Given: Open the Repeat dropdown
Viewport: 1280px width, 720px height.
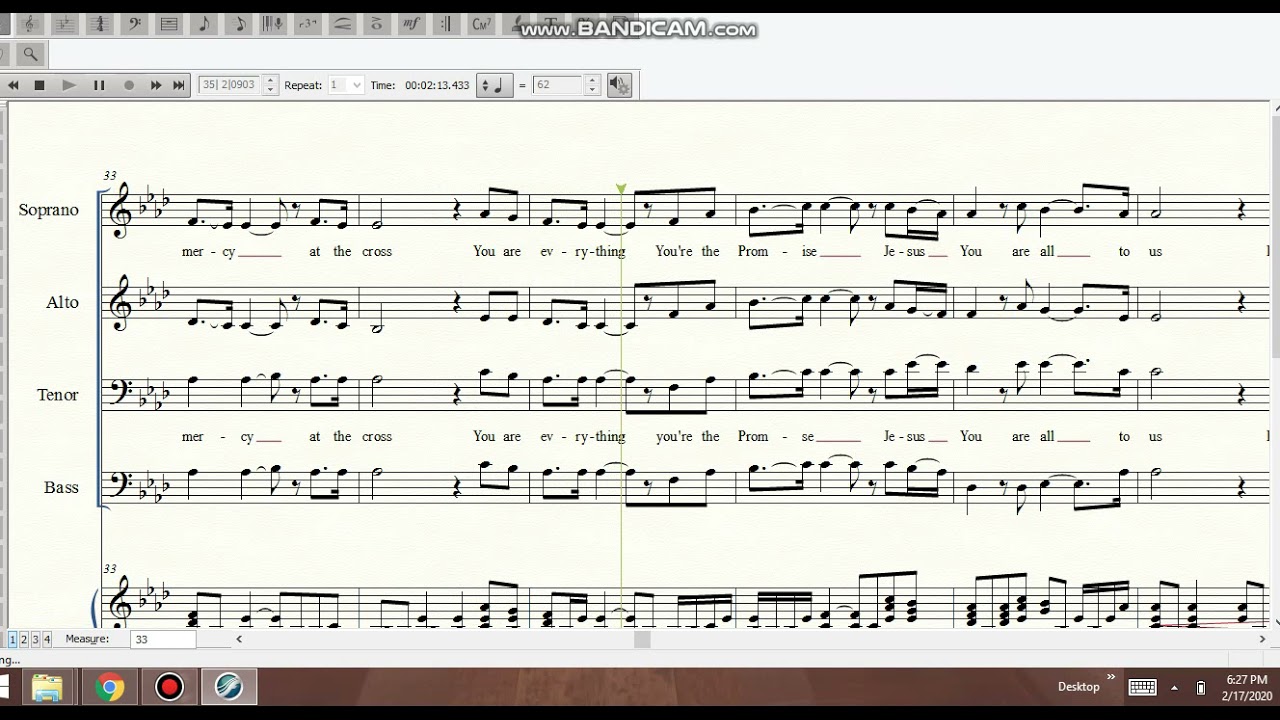Looking at the screenshot, I should point(346,85).
